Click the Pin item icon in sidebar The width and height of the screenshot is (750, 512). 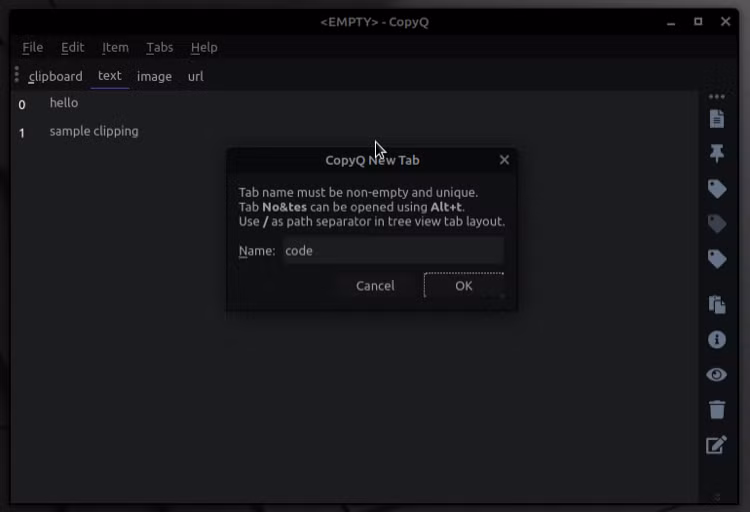pos(717,154)
